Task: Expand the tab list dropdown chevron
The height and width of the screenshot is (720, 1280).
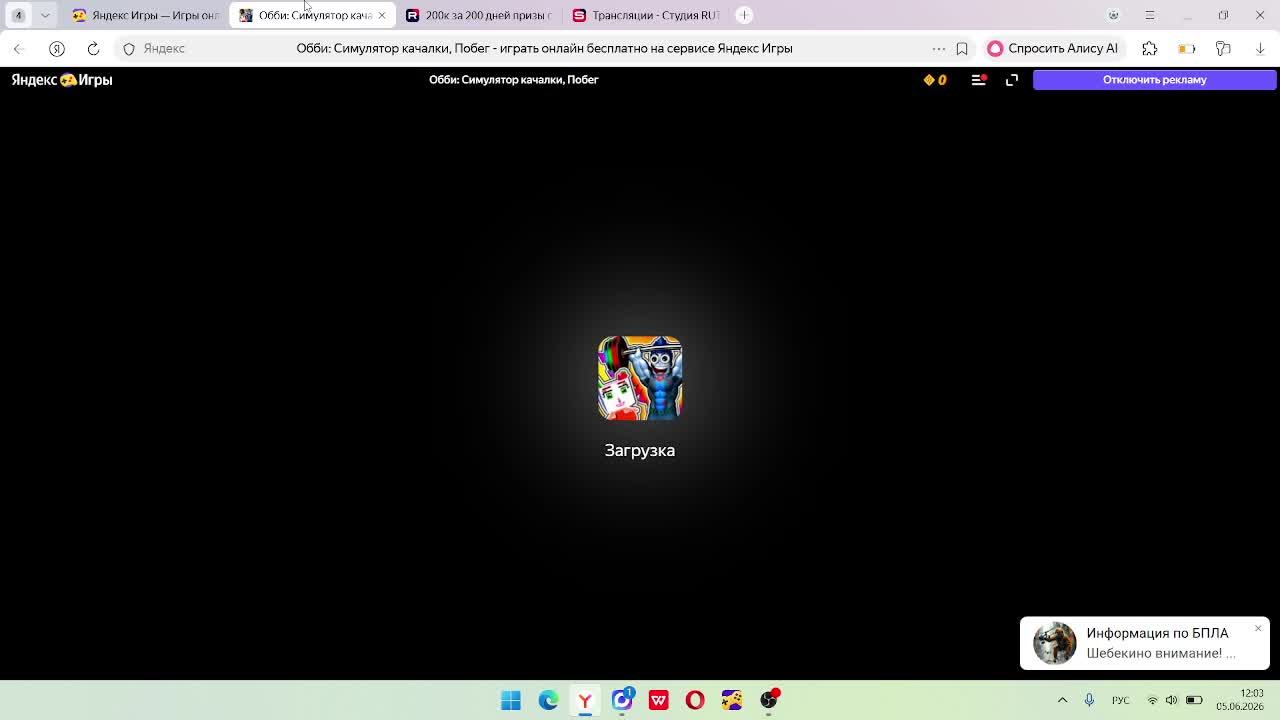Action: 45,15
